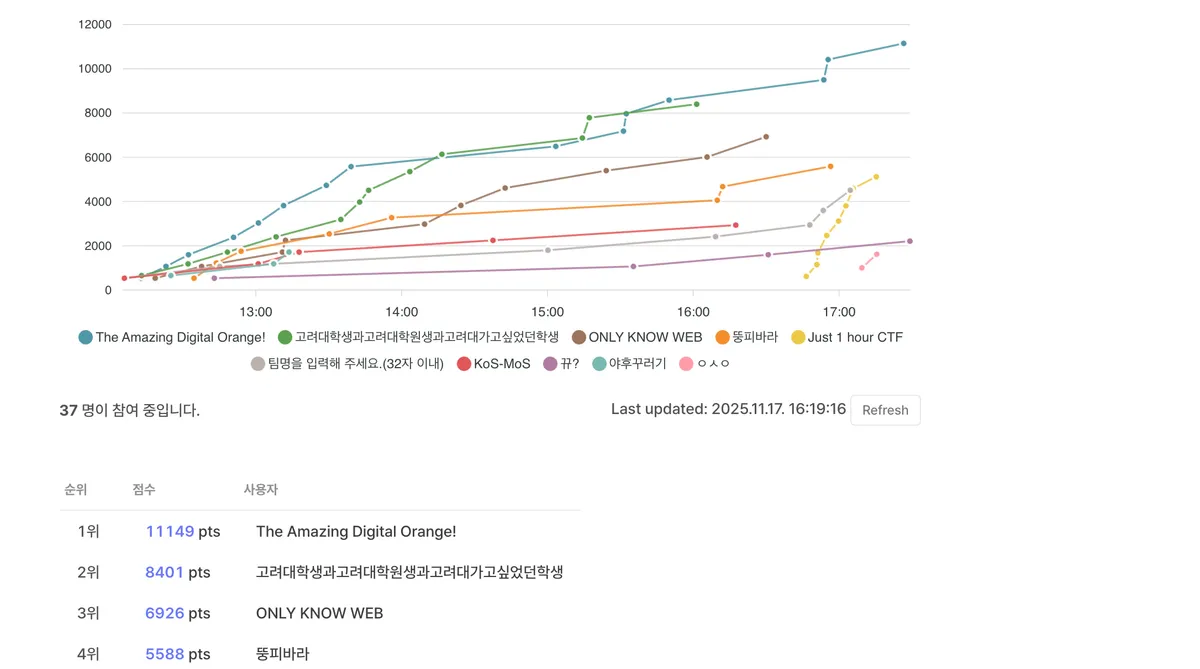
Task: Click the yellow Just 1 hour CTF legend marker
Action: [798, 337]
